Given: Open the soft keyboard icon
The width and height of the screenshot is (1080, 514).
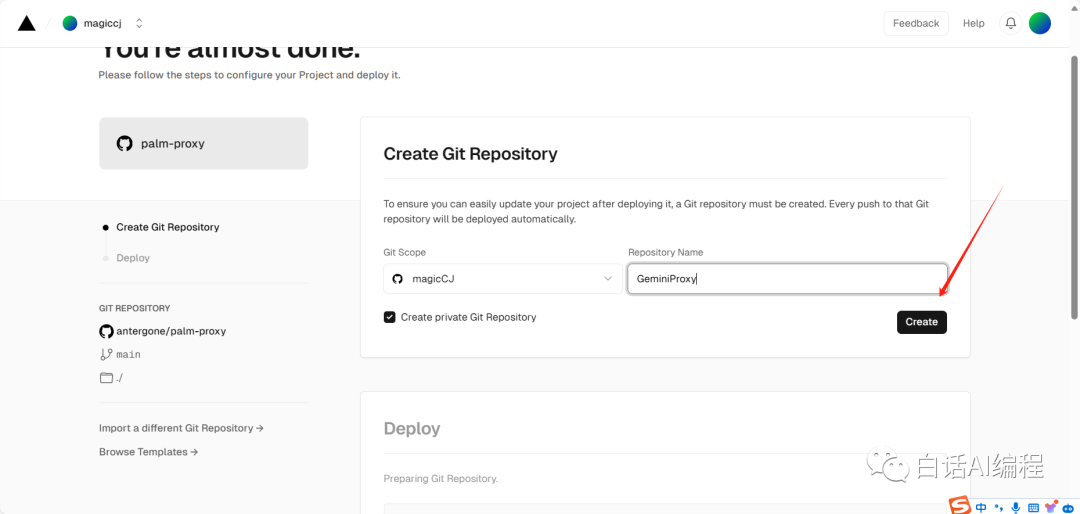Looking at the screenshot, I should [1033, 508].
